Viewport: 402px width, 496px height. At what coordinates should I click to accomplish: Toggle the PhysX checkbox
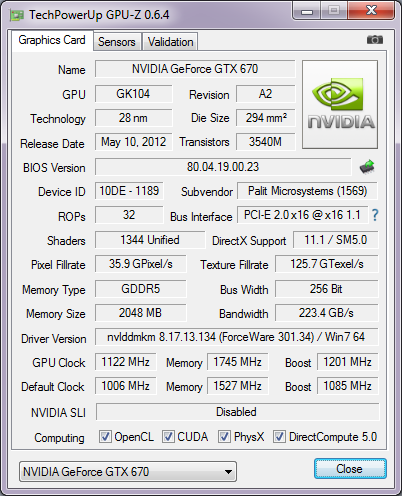click(224, 436)
